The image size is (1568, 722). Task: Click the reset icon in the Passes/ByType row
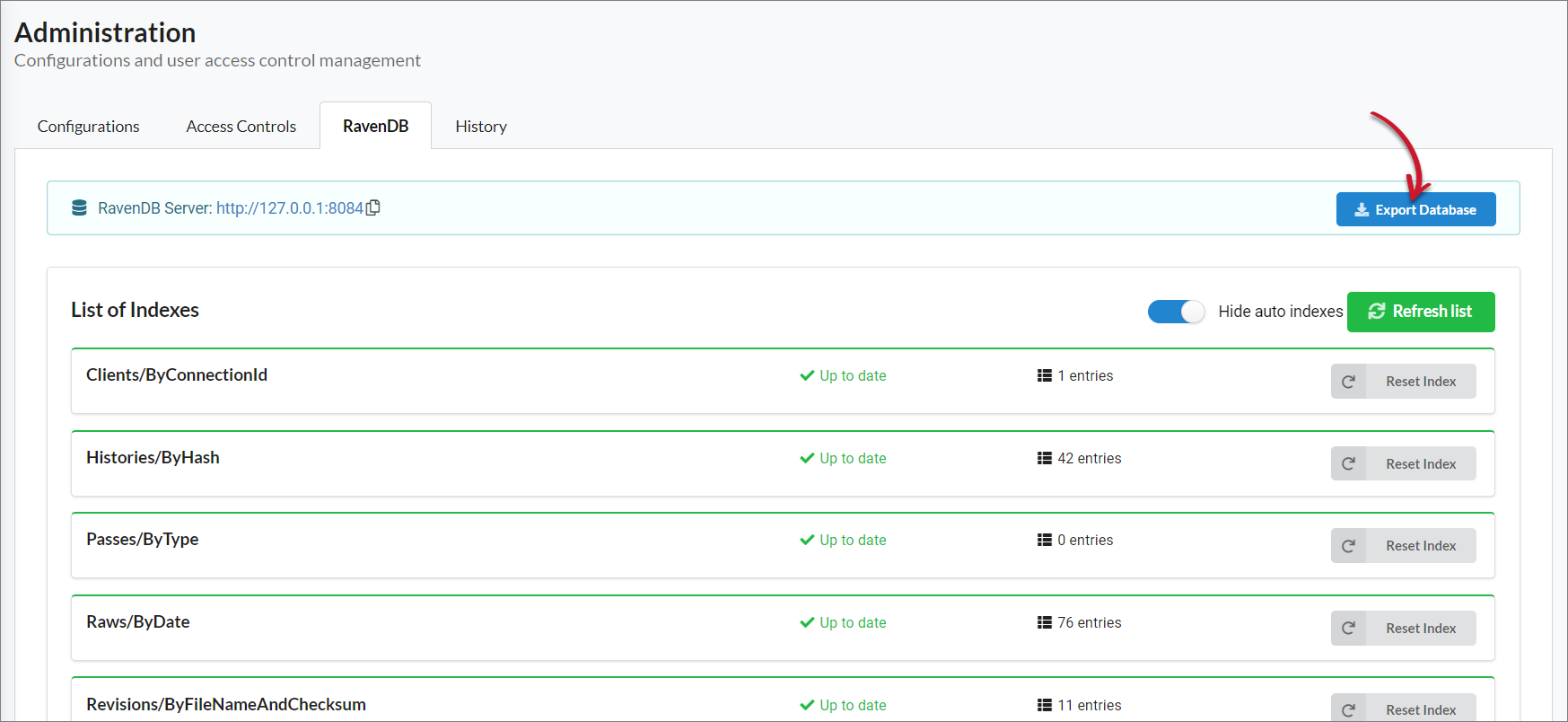1348,546
